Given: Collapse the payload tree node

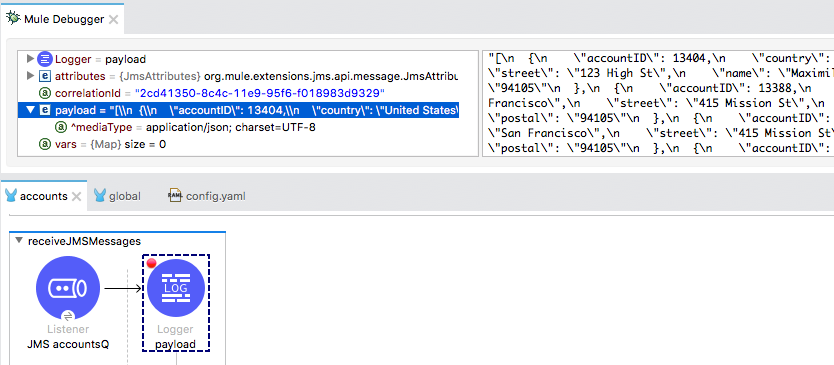Looking at the screenshot, I should click(x=30, y=110).
